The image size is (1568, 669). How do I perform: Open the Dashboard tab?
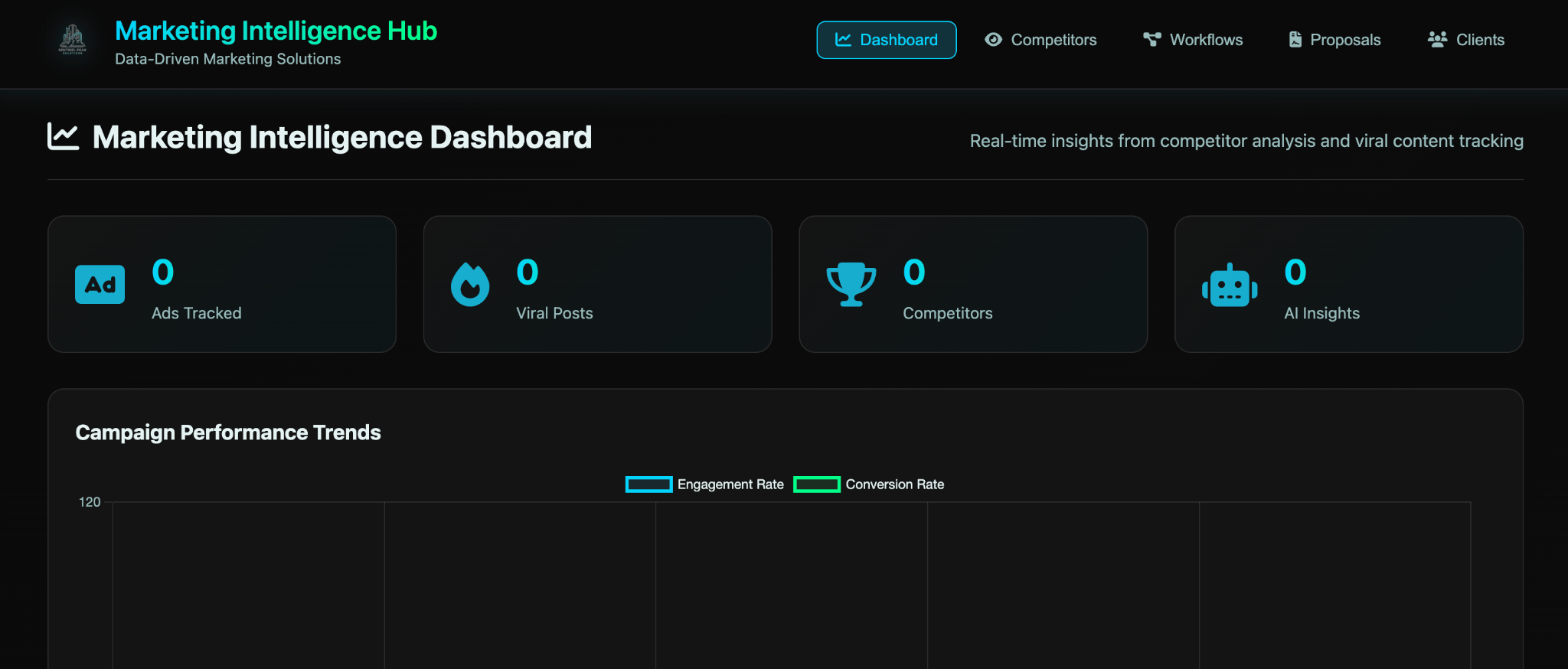[886, 40]
